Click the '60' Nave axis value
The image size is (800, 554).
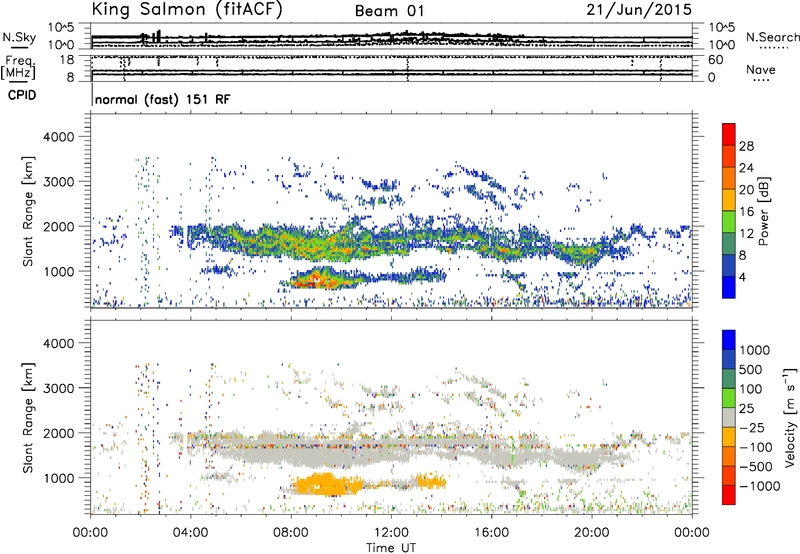point(715,60)
